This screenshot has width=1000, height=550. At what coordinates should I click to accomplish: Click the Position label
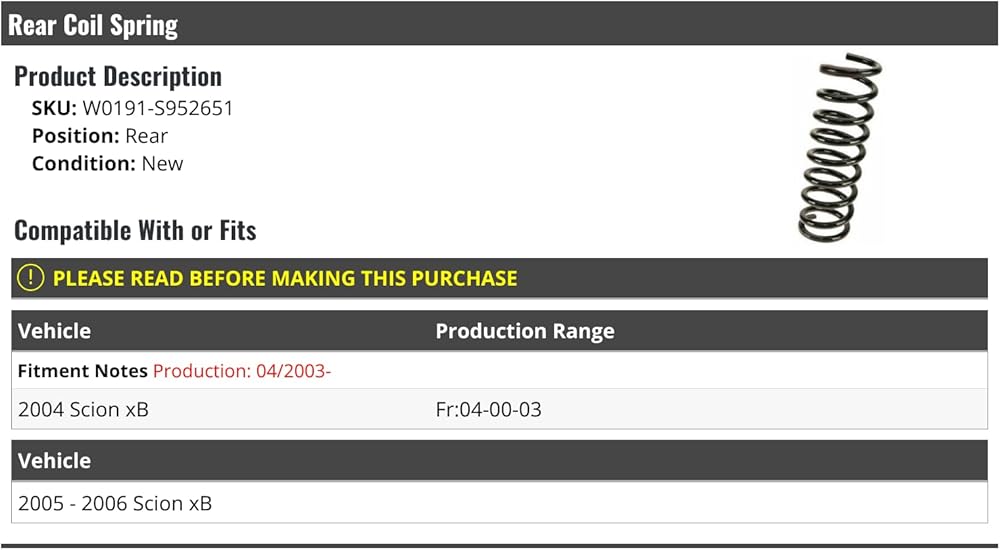76,136
